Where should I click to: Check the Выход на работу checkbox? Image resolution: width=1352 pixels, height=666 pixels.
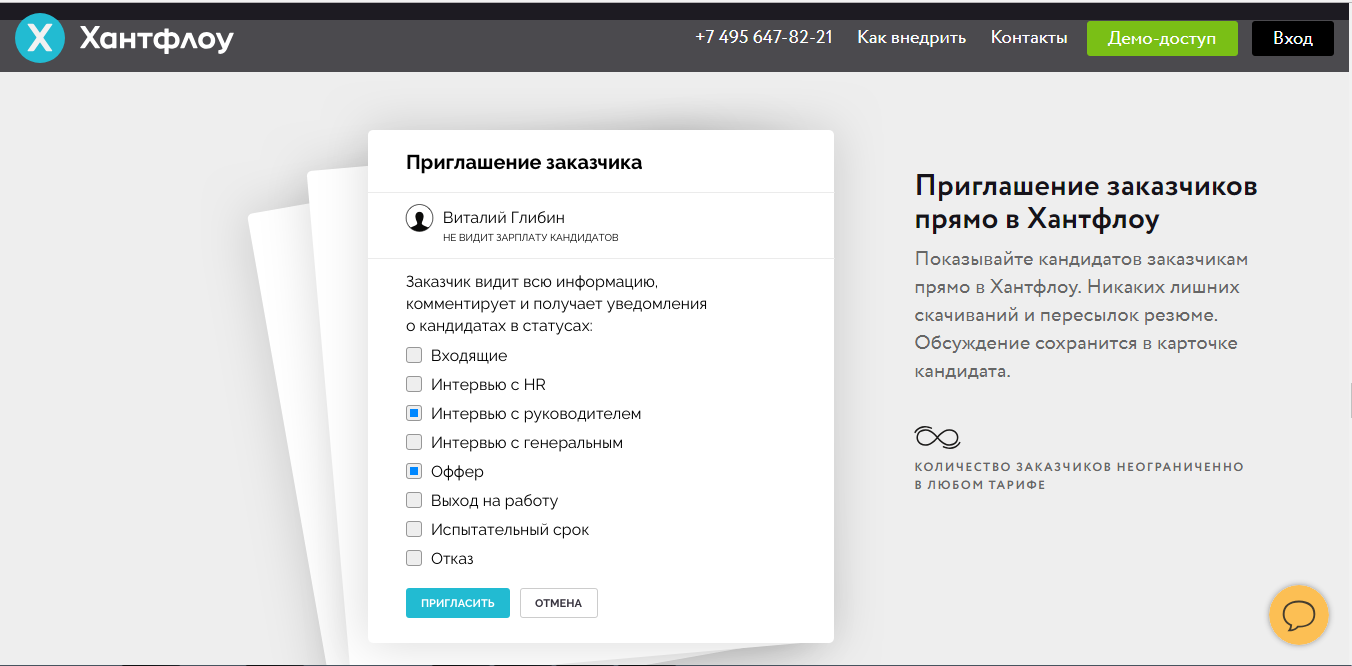414,500
